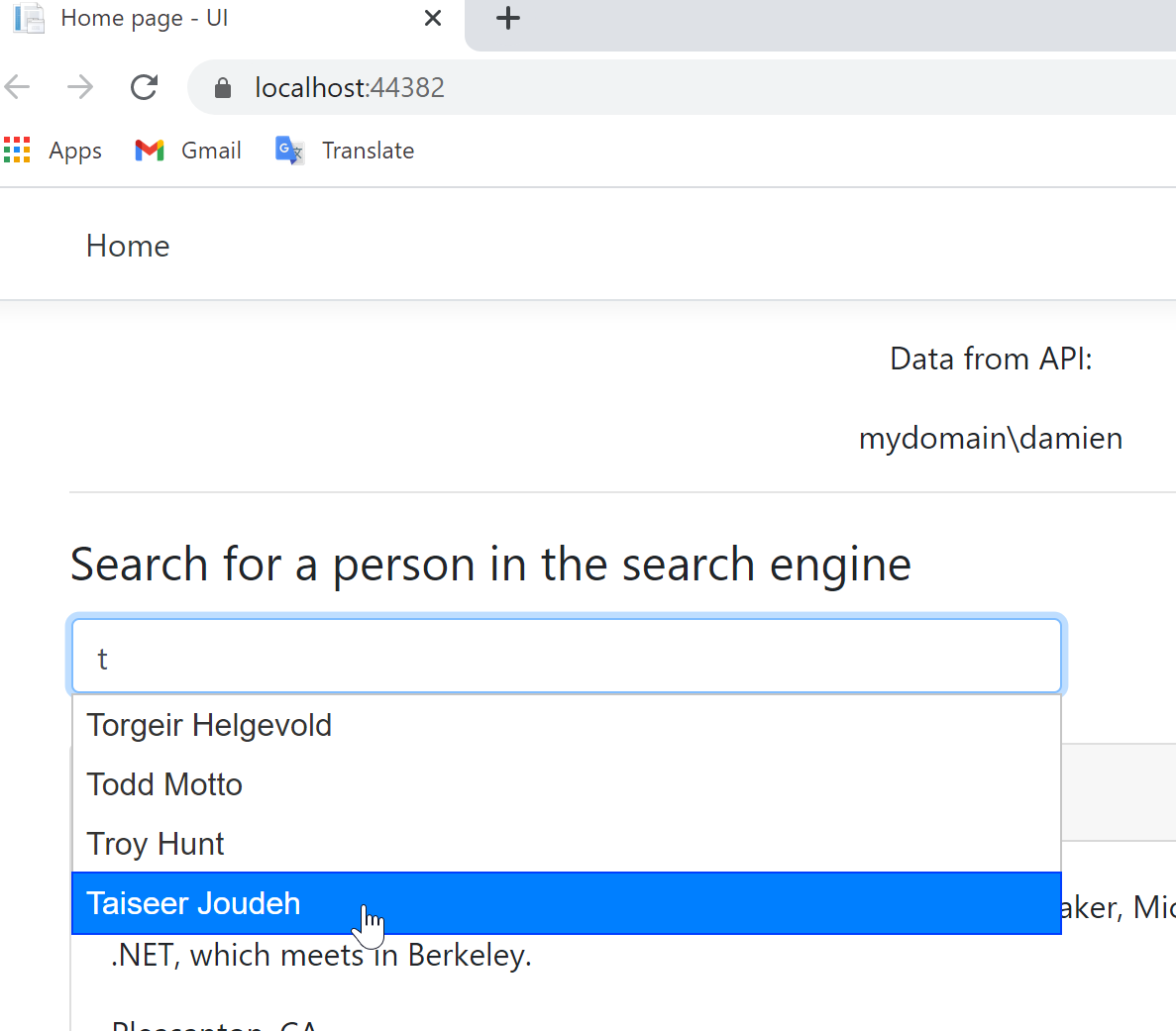This screenshot has width=1176, height=1031.
Task: Click the Search for a person heading
Action: tap(490, 565)
